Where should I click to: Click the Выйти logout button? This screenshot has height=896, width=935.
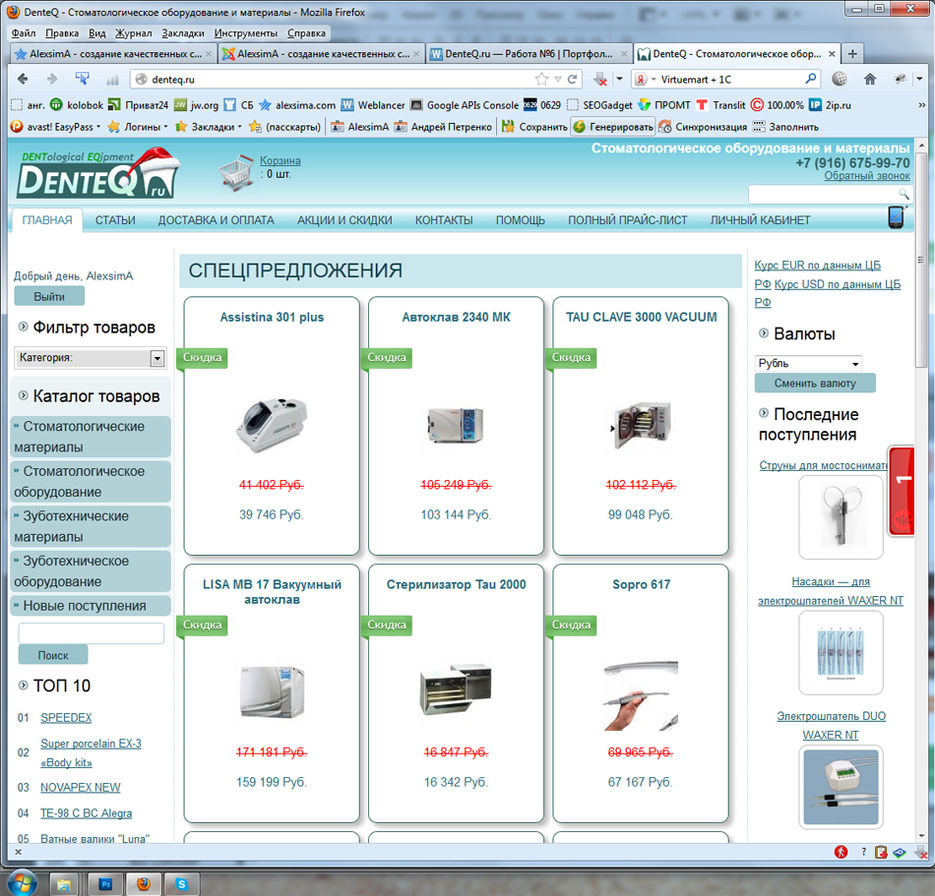[x=49, y=296]
